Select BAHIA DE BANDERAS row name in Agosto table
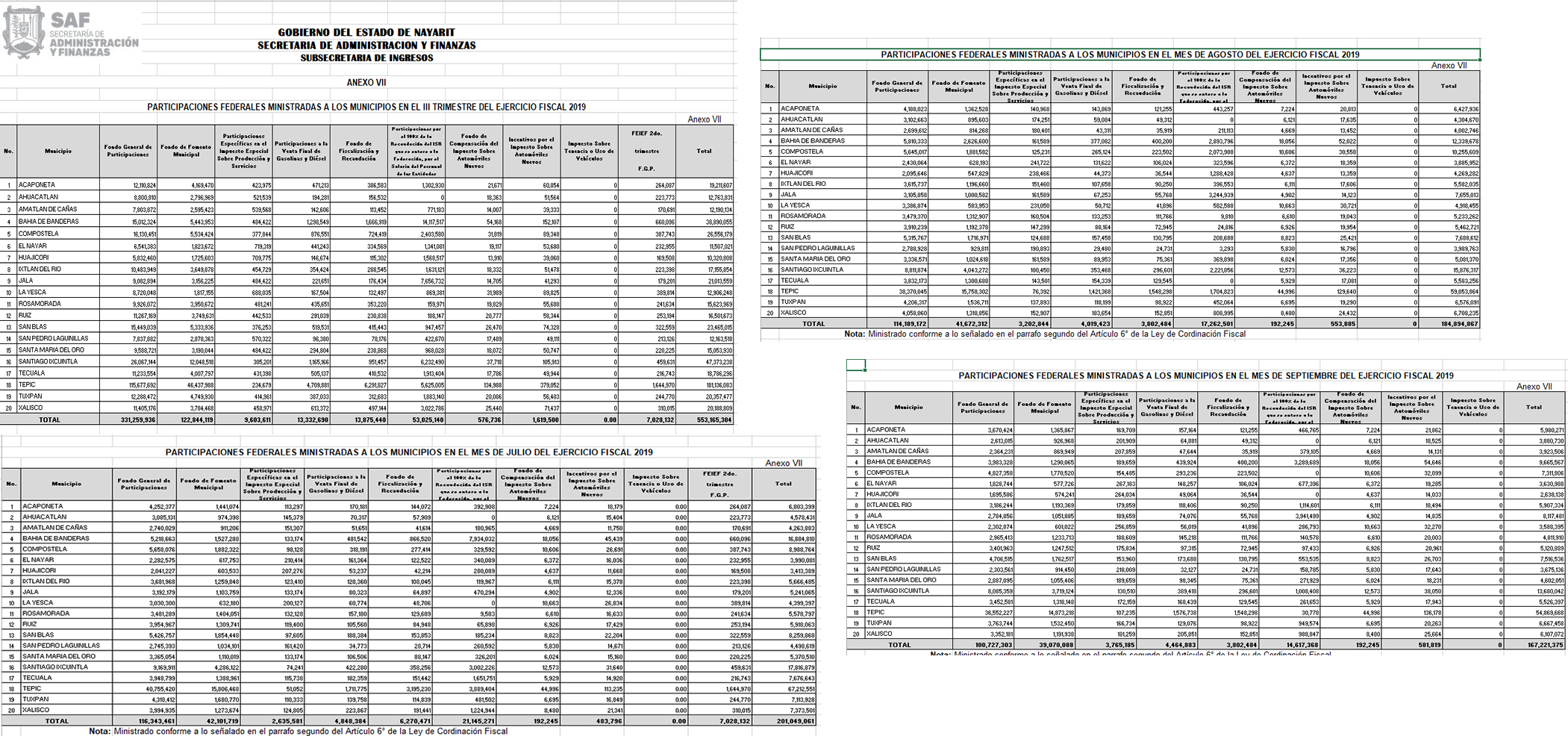This screenshot has width=1568, height=736. [x=813, y=141]
